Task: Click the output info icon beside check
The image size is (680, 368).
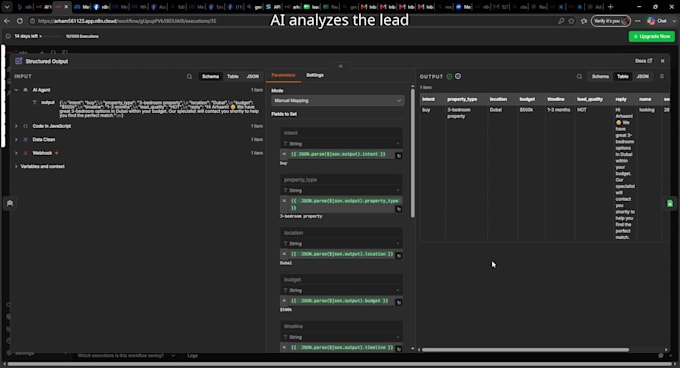Action: point(458,77)
